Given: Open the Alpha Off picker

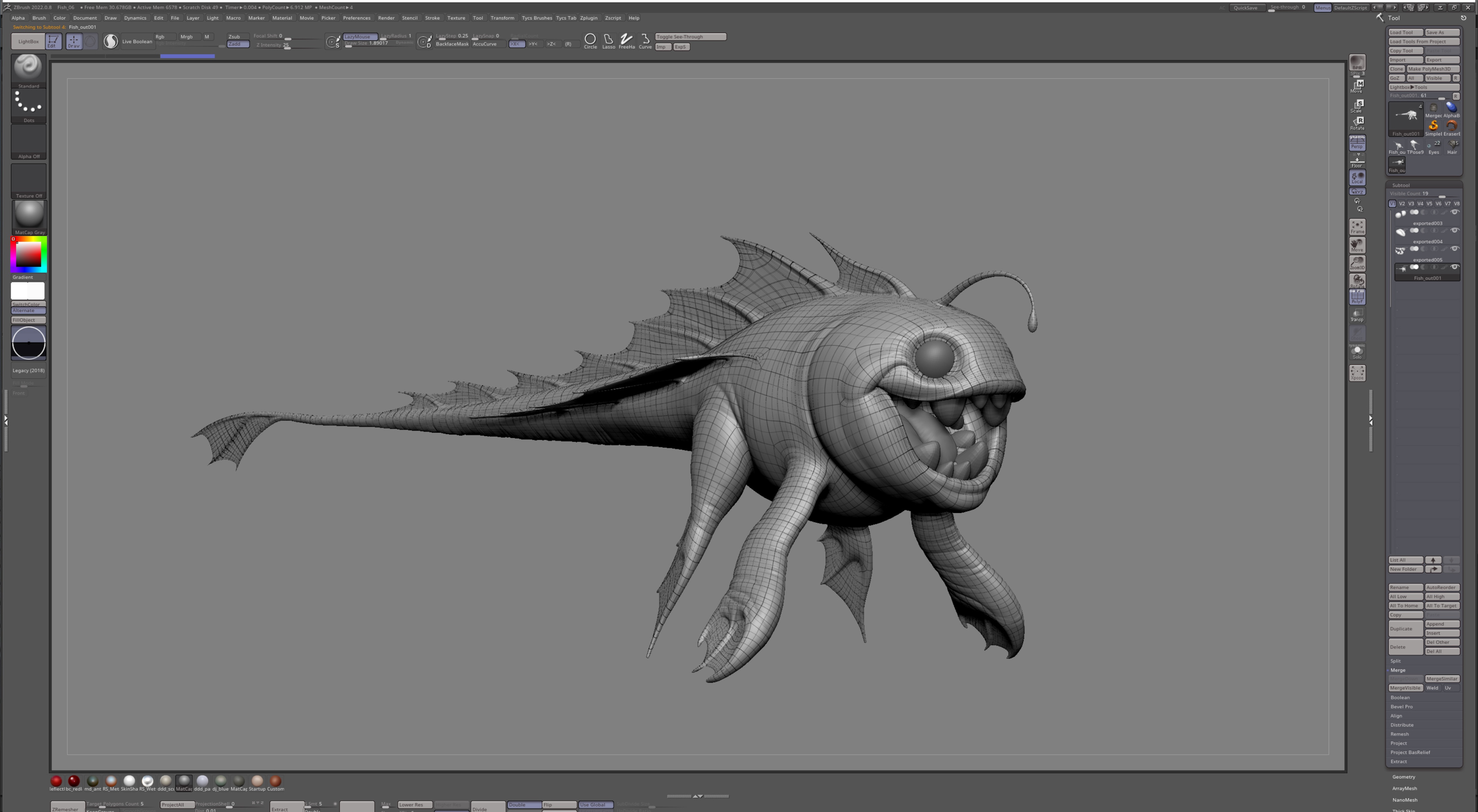Looking at the screenshot, I should (x=29, y=142).
